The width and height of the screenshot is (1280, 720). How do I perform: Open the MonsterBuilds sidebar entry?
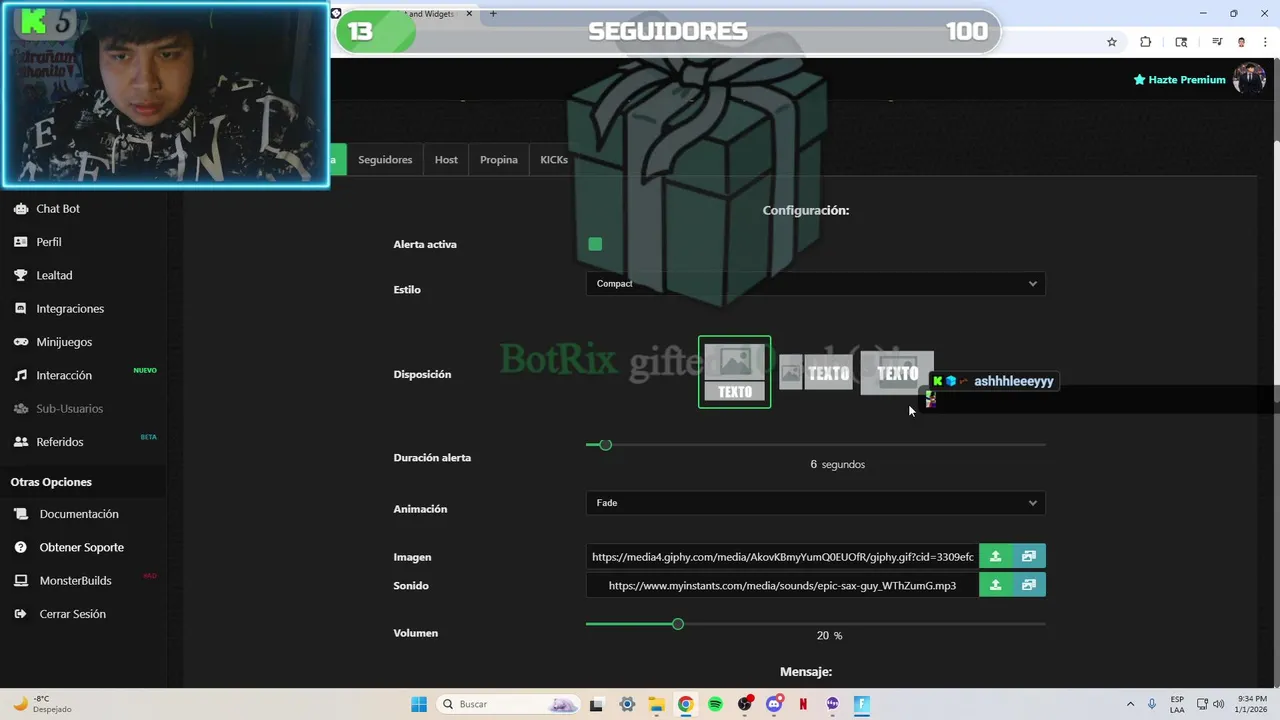[x=75, y=581]
